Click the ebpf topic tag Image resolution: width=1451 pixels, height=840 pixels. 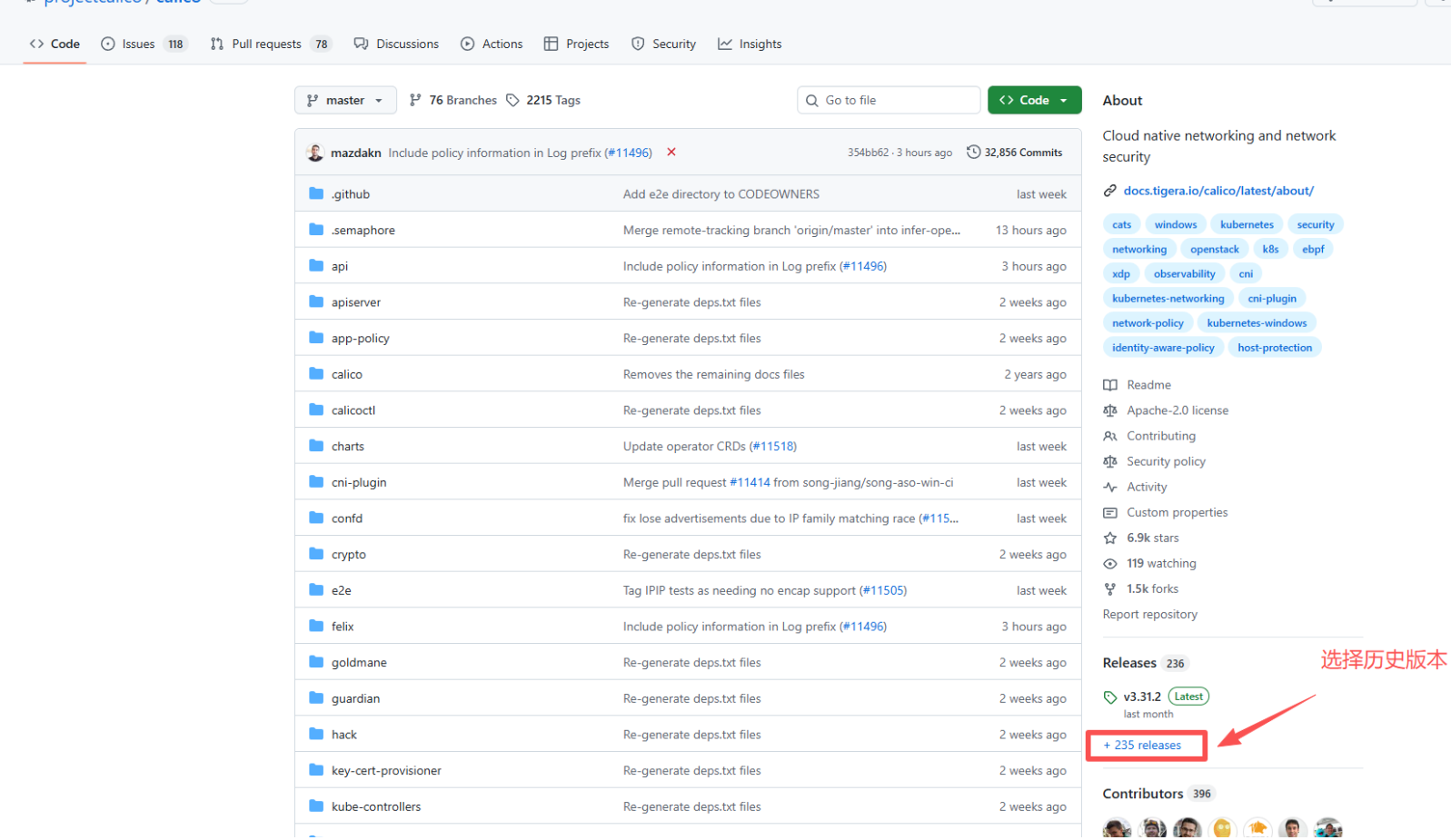click(1313, 249)
